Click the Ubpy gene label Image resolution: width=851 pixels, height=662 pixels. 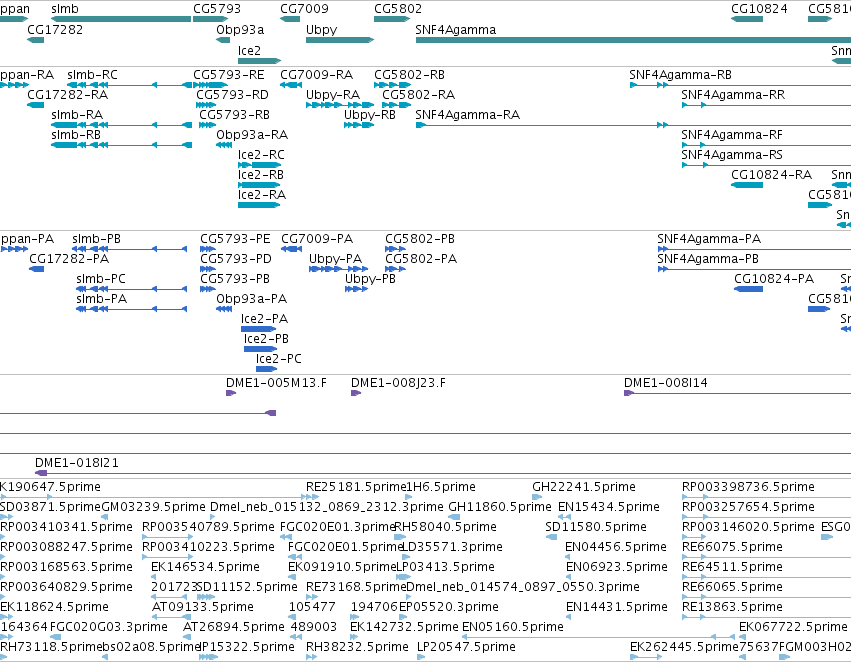pyautogui.click(x=321, y=30)
